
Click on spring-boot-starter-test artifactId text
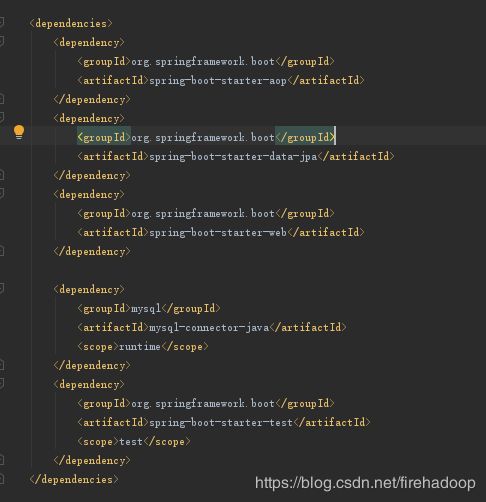(221, 423)
